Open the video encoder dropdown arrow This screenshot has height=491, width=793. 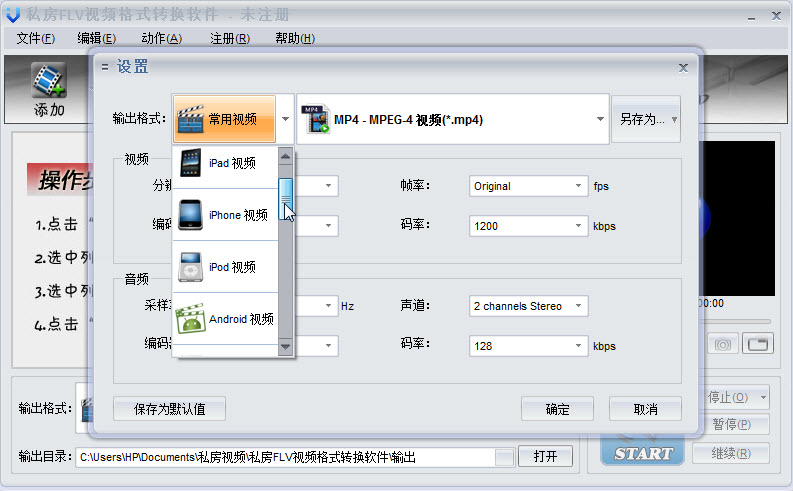[x=328, y=226]
